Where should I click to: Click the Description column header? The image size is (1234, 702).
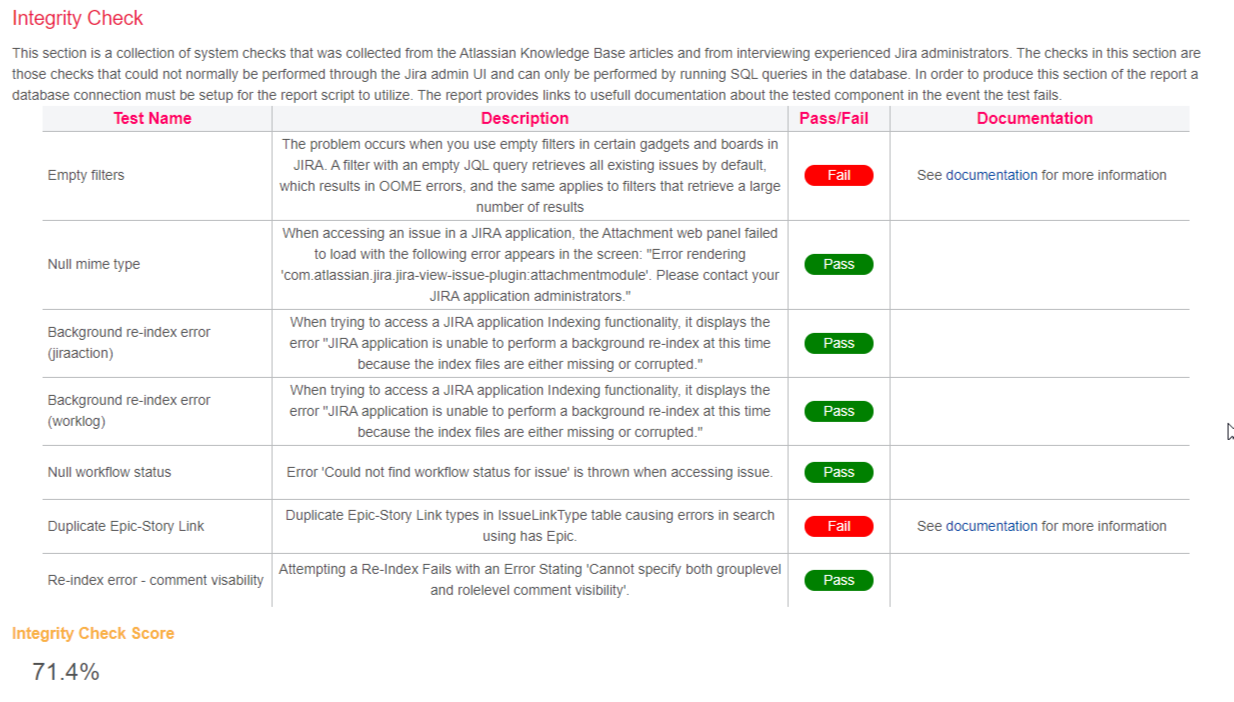pyautogui.click(x=524, y=118)
